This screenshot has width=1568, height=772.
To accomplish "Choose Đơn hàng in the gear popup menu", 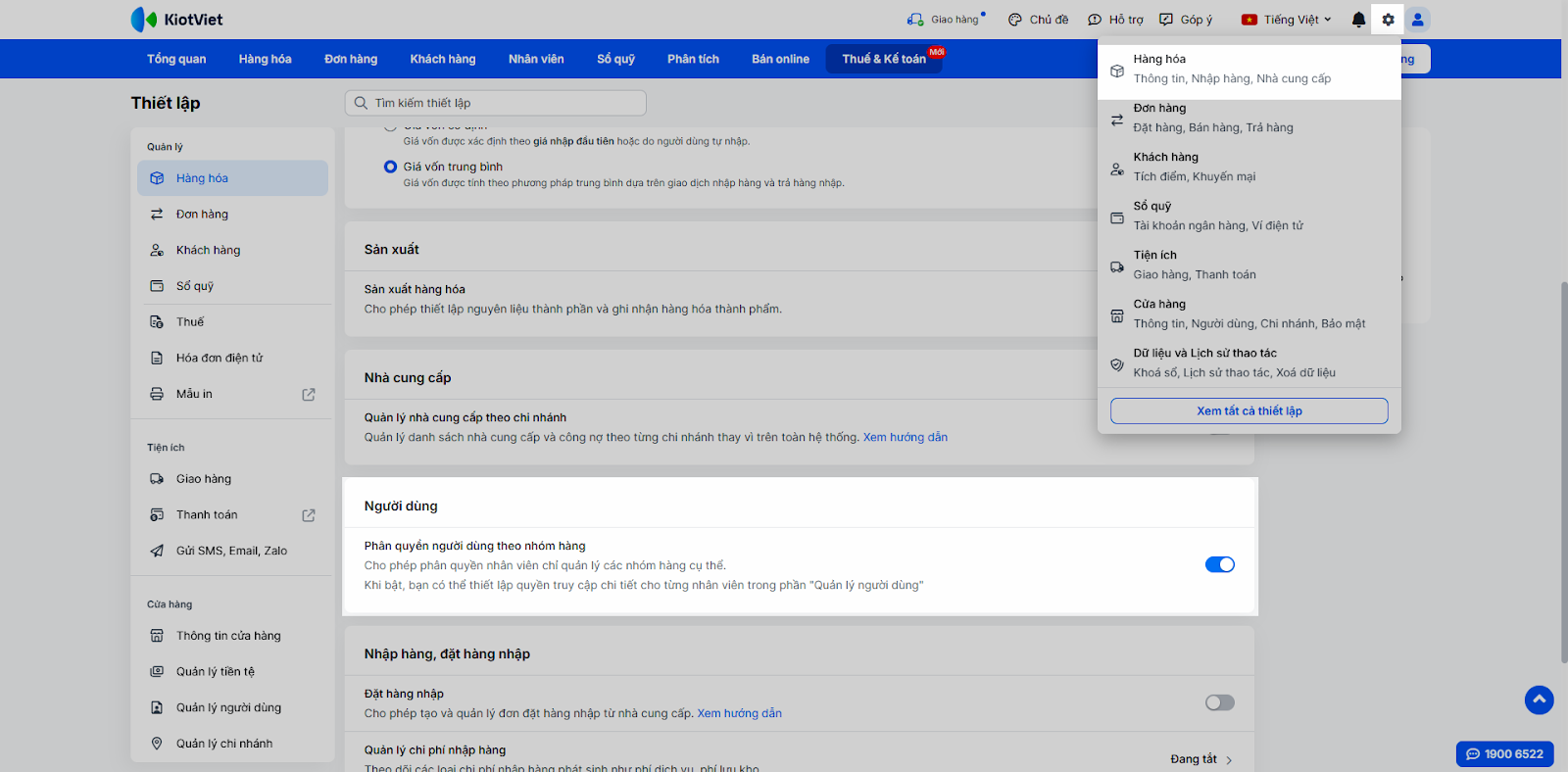I will (x=1249, y=119).
